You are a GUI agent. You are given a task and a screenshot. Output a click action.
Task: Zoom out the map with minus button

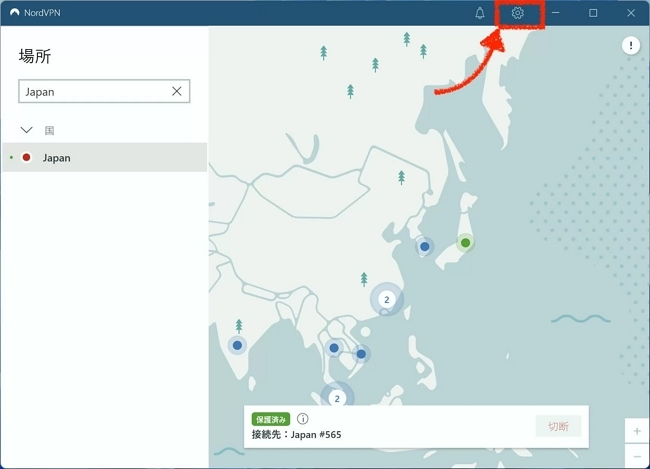pos(637,455)
